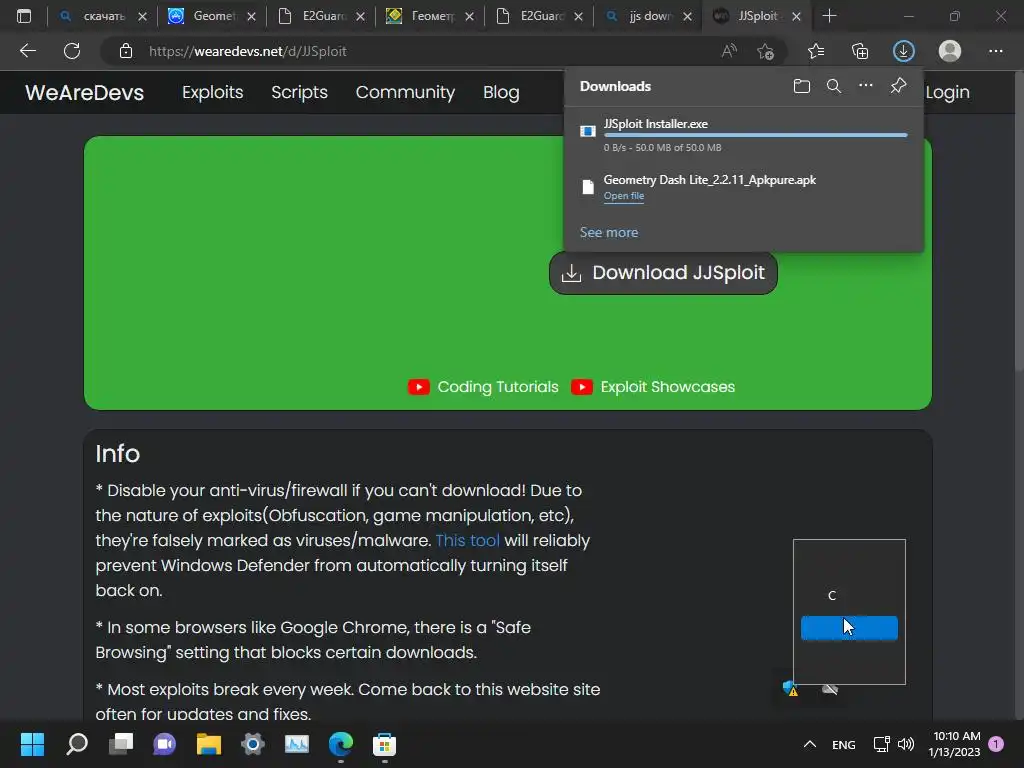
Task: Open the Blog menu item
Action: point(502,92)
